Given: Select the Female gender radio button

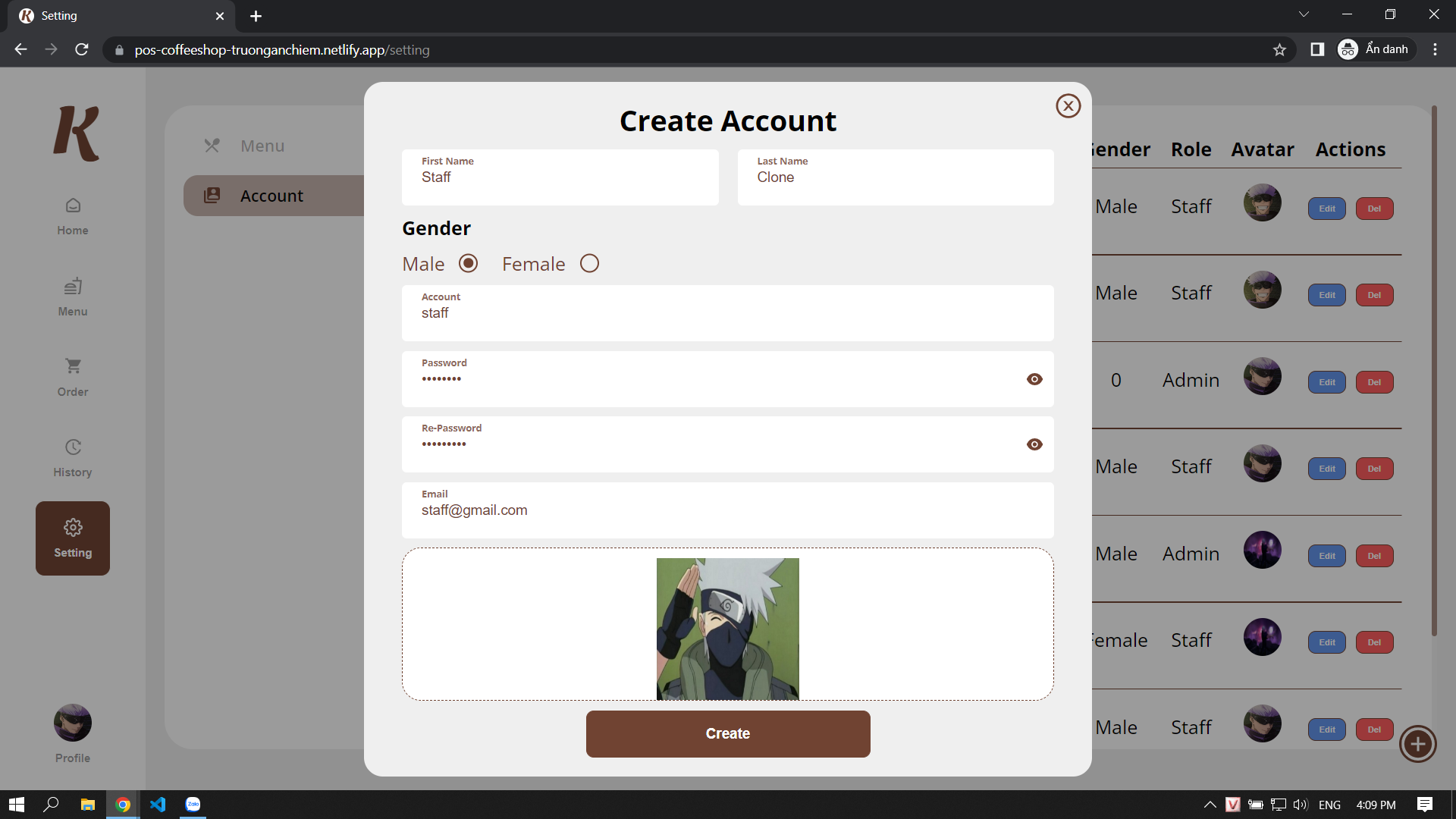Looking at the screenshot, I should (589, 263).
